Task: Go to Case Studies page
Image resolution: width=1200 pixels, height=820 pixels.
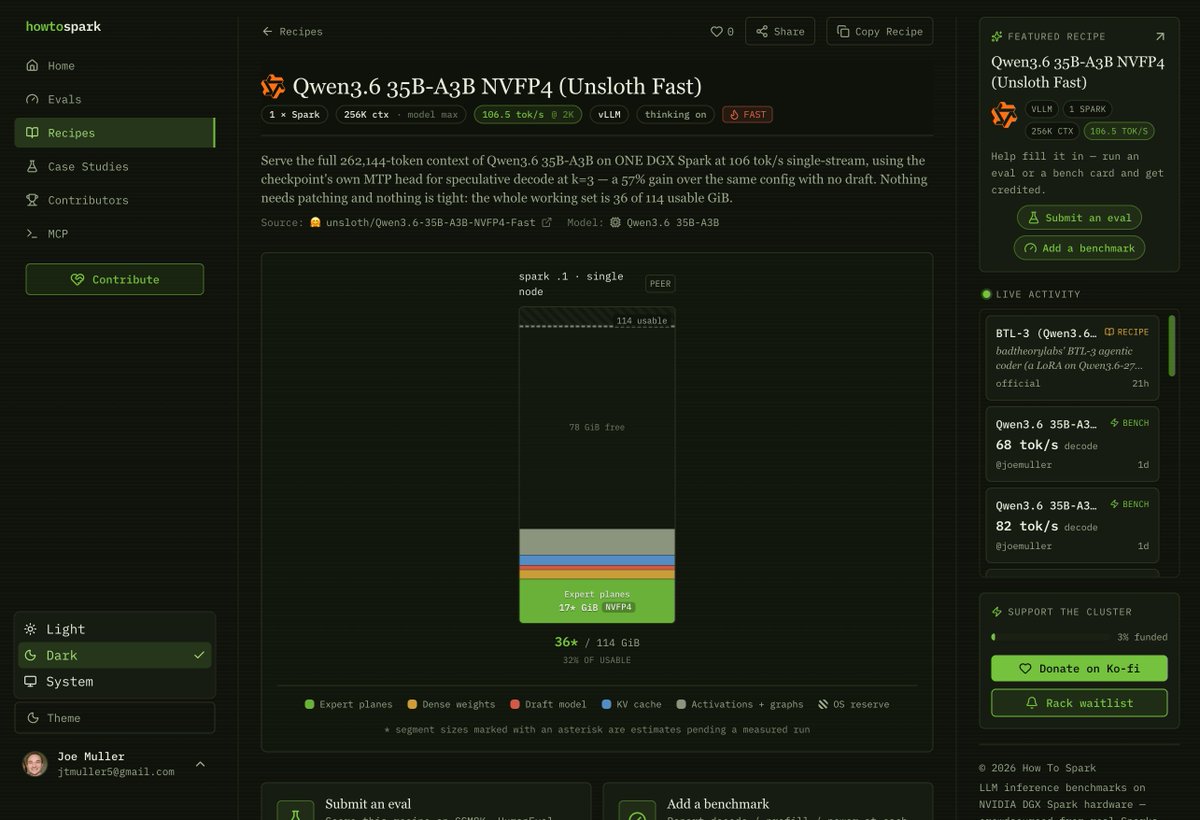Action: click(114, 166)
